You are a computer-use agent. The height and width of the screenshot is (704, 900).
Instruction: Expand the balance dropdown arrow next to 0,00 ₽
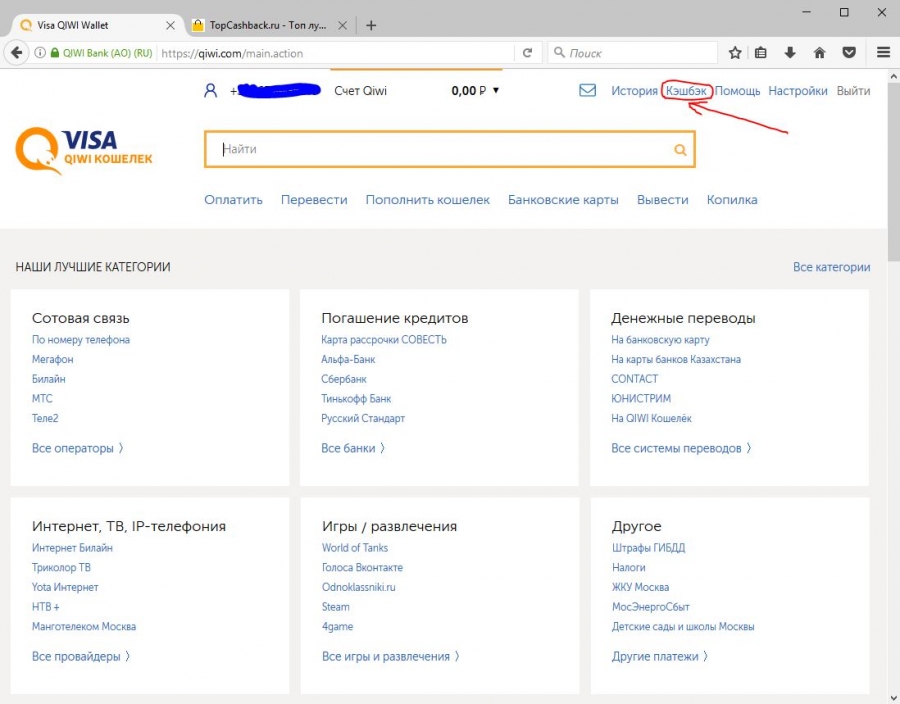[496, 91]
